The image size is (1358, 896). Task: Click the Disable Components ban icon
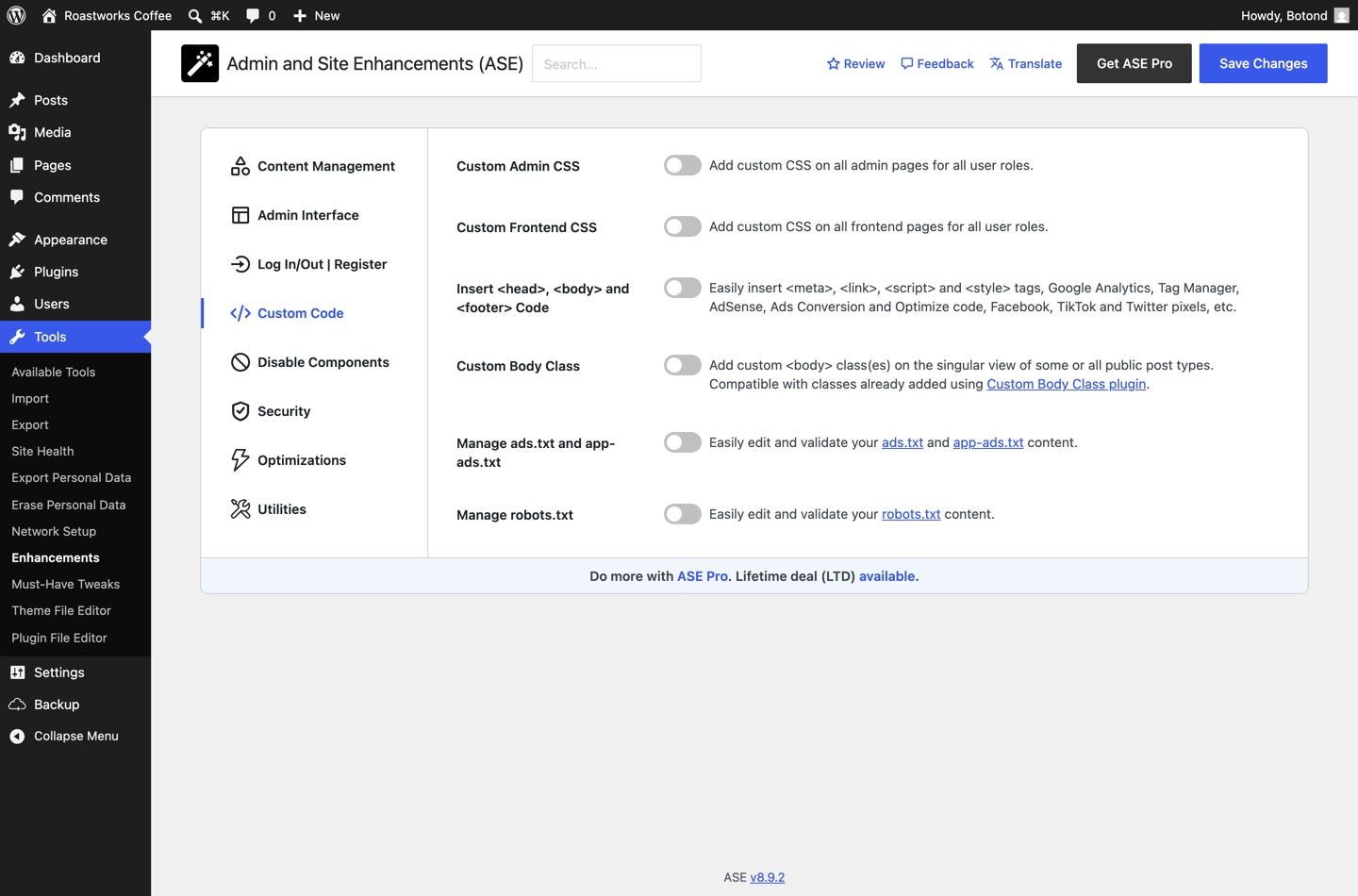(240, 362)
